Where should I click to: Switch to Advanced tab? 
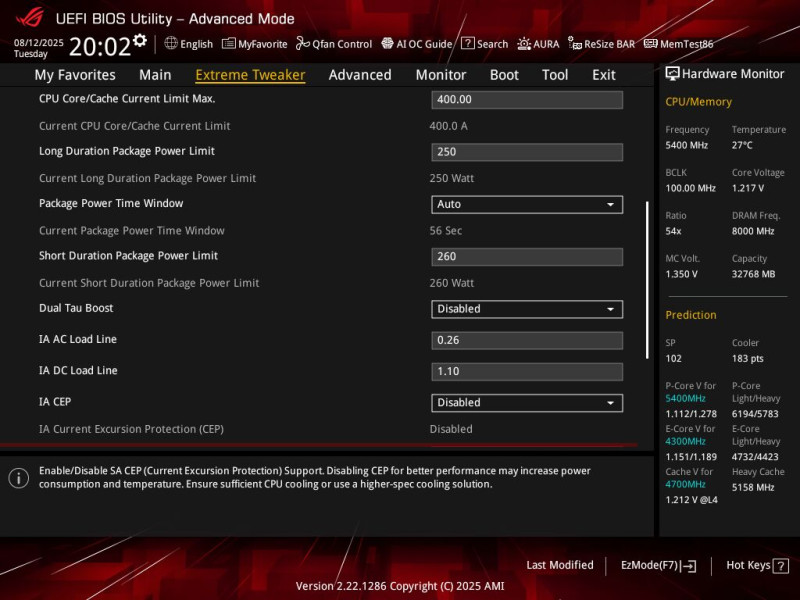360,75
